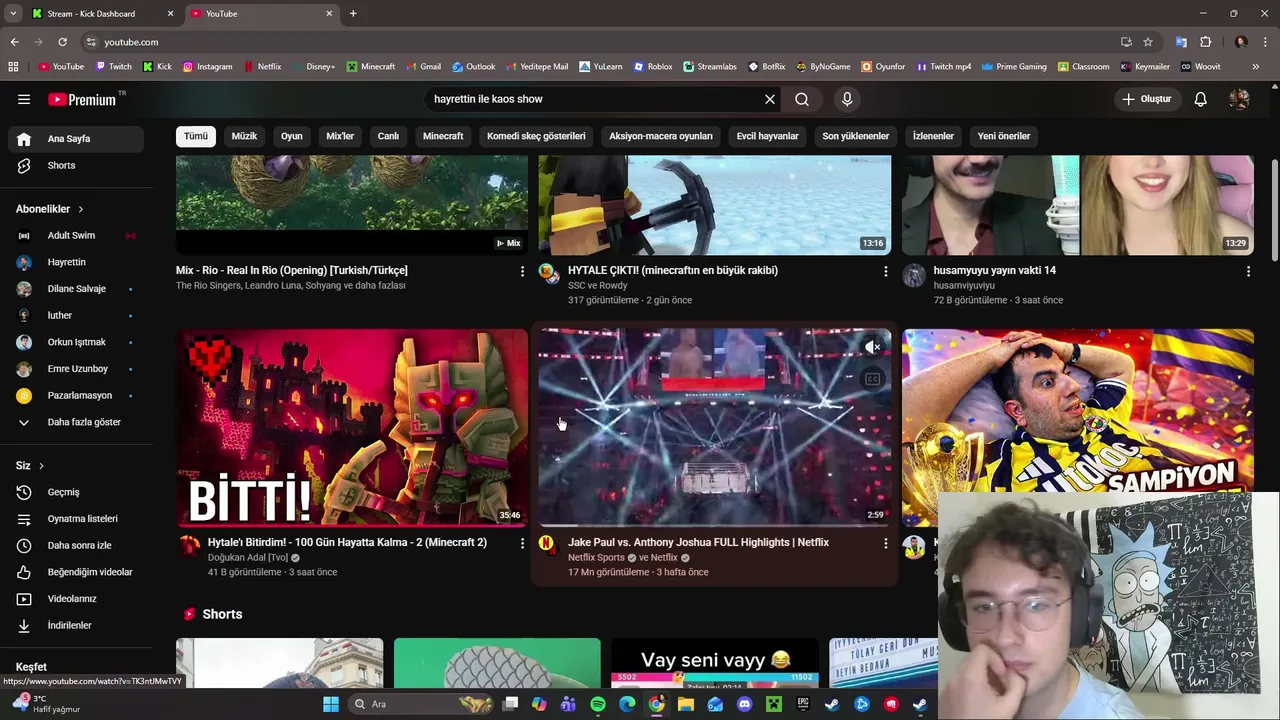Open the notifications bell
This screenshot has height=720, width=1280.
1201,99
